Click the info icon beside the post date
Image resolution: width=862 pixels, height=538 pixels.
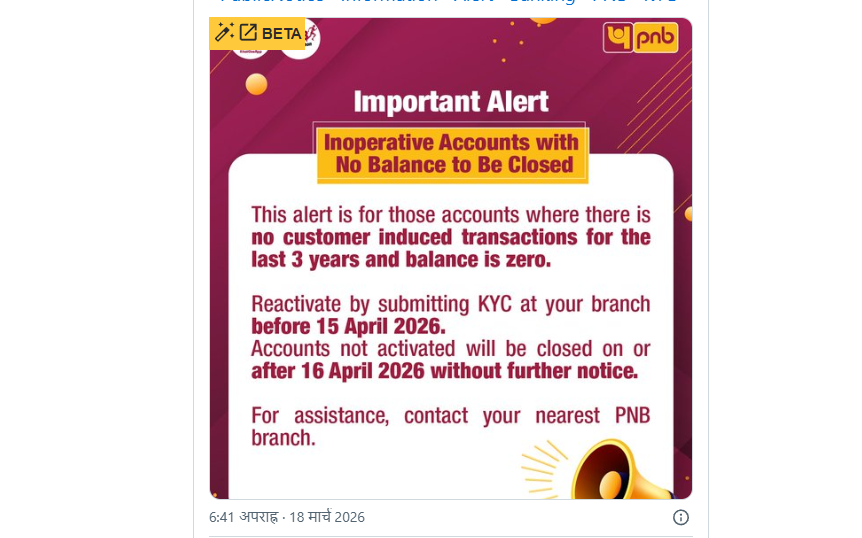(x=680, y=517)
